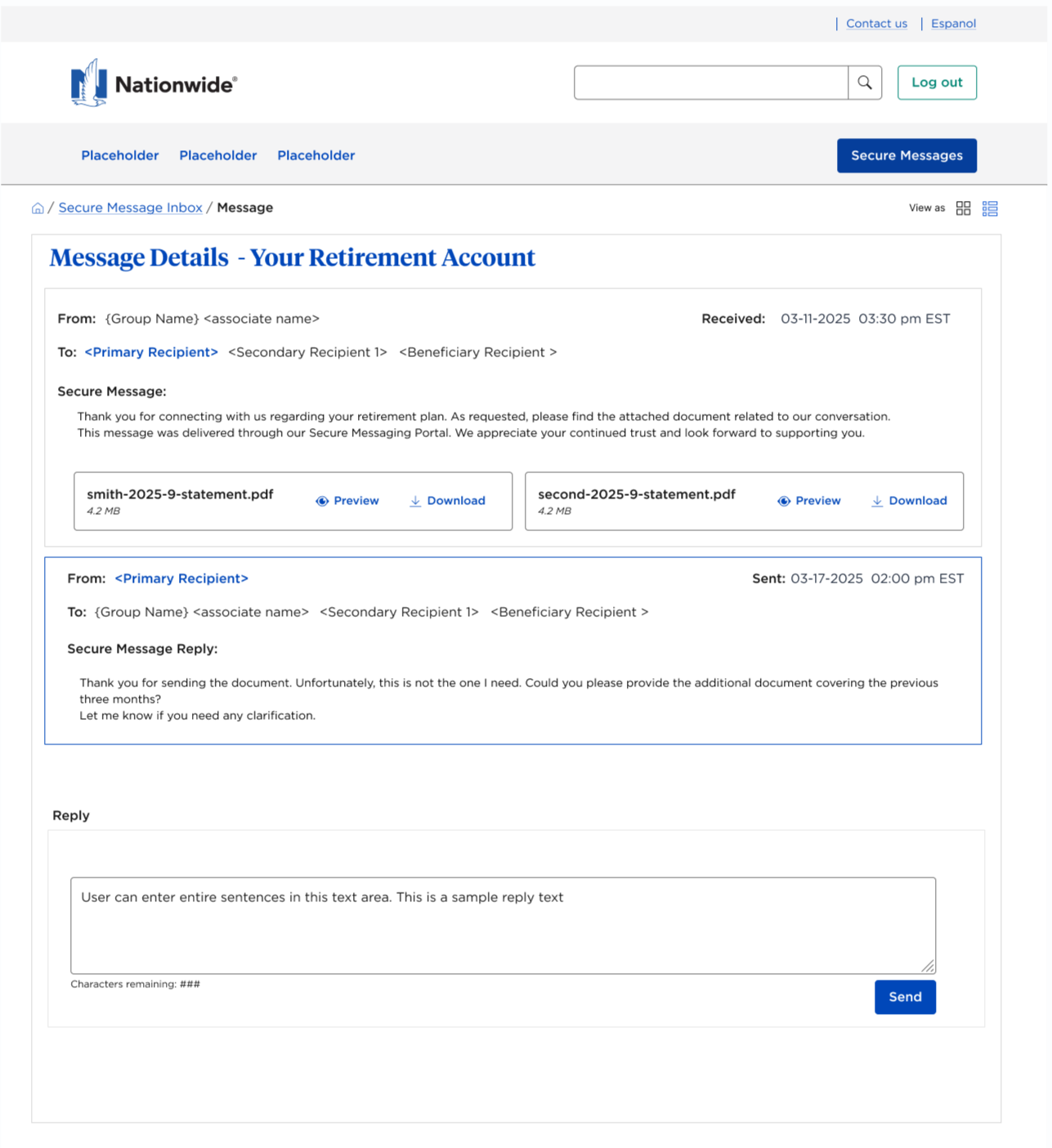Click Secondary Recipient 1 in reply To line
1052x1148 pixels.
click(399, 612)
